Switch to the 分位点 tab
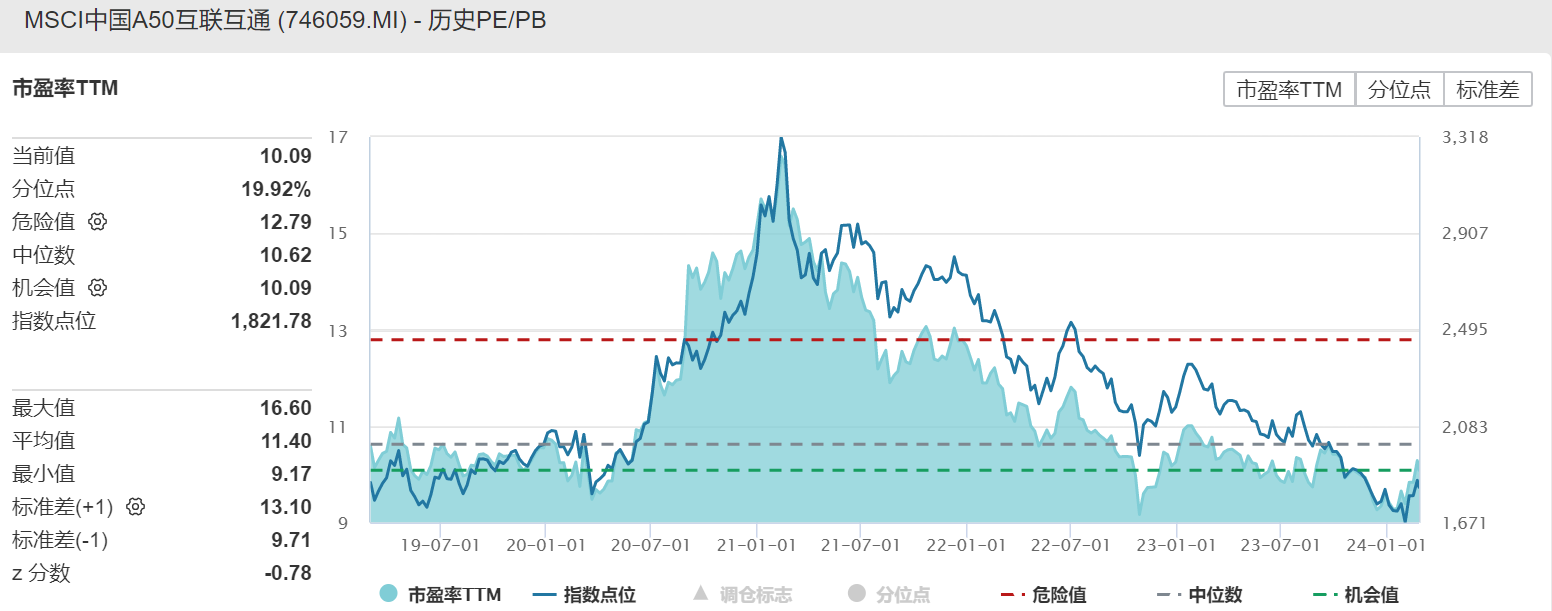1552x611 pixels. [x=1399, y=89]
